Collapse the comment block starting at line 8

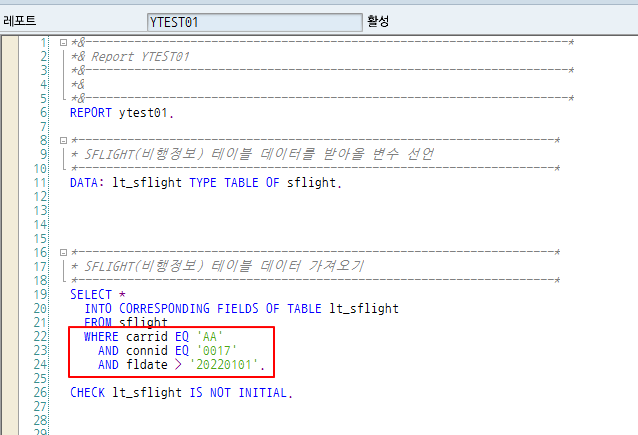(63, 140)
